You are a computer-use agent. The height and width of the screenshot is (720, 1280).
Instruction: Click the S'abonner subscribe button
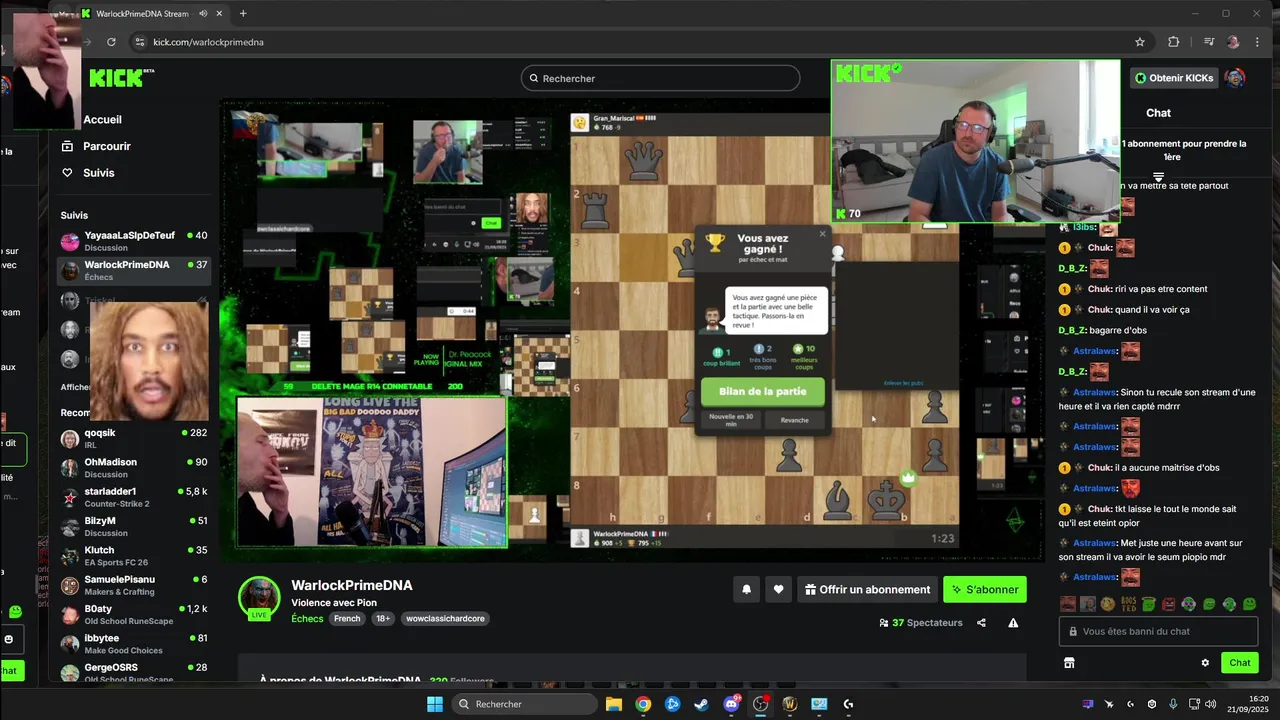[985, 590]
